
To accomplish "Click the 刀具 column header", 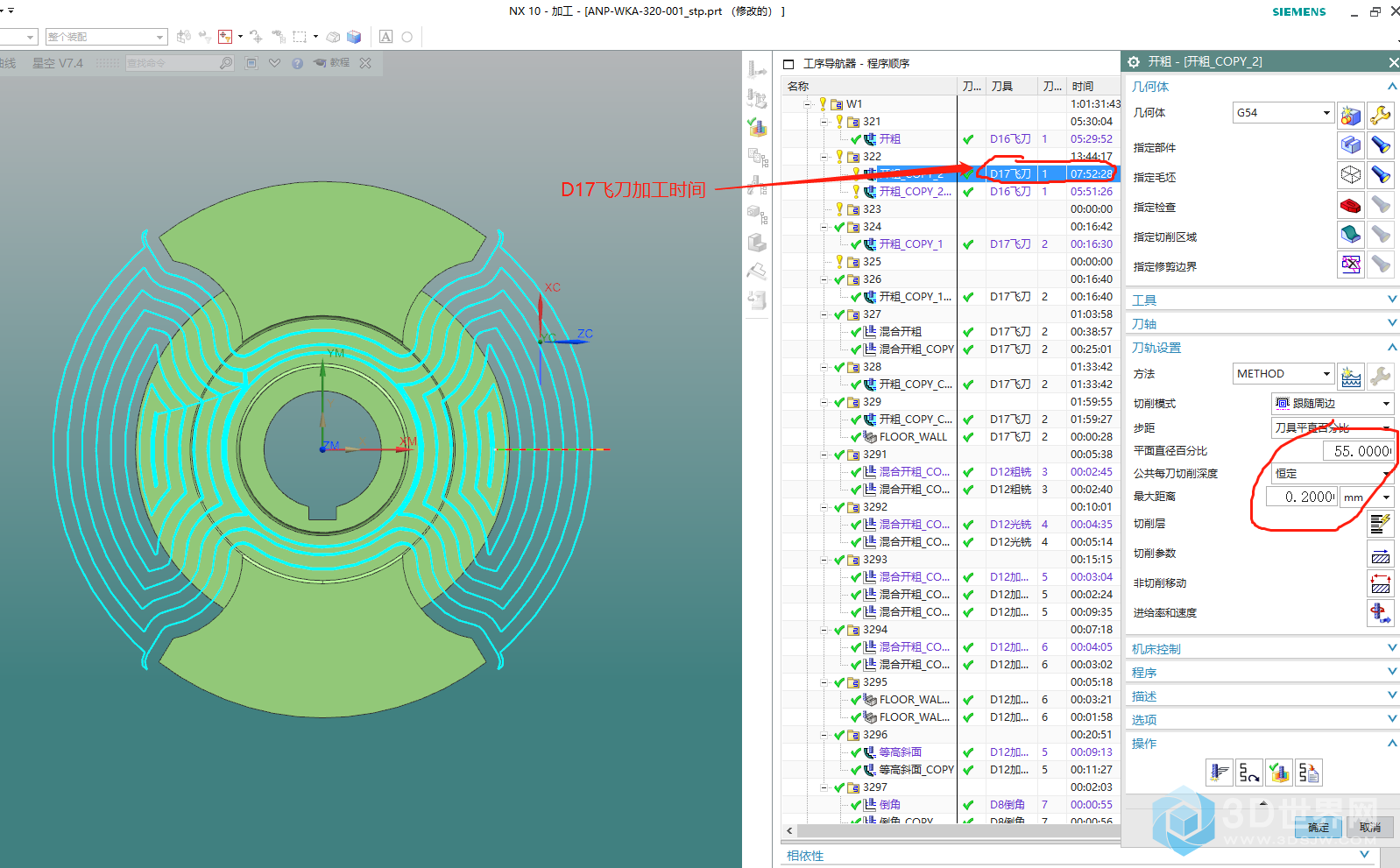I will tap(1012, 86).
